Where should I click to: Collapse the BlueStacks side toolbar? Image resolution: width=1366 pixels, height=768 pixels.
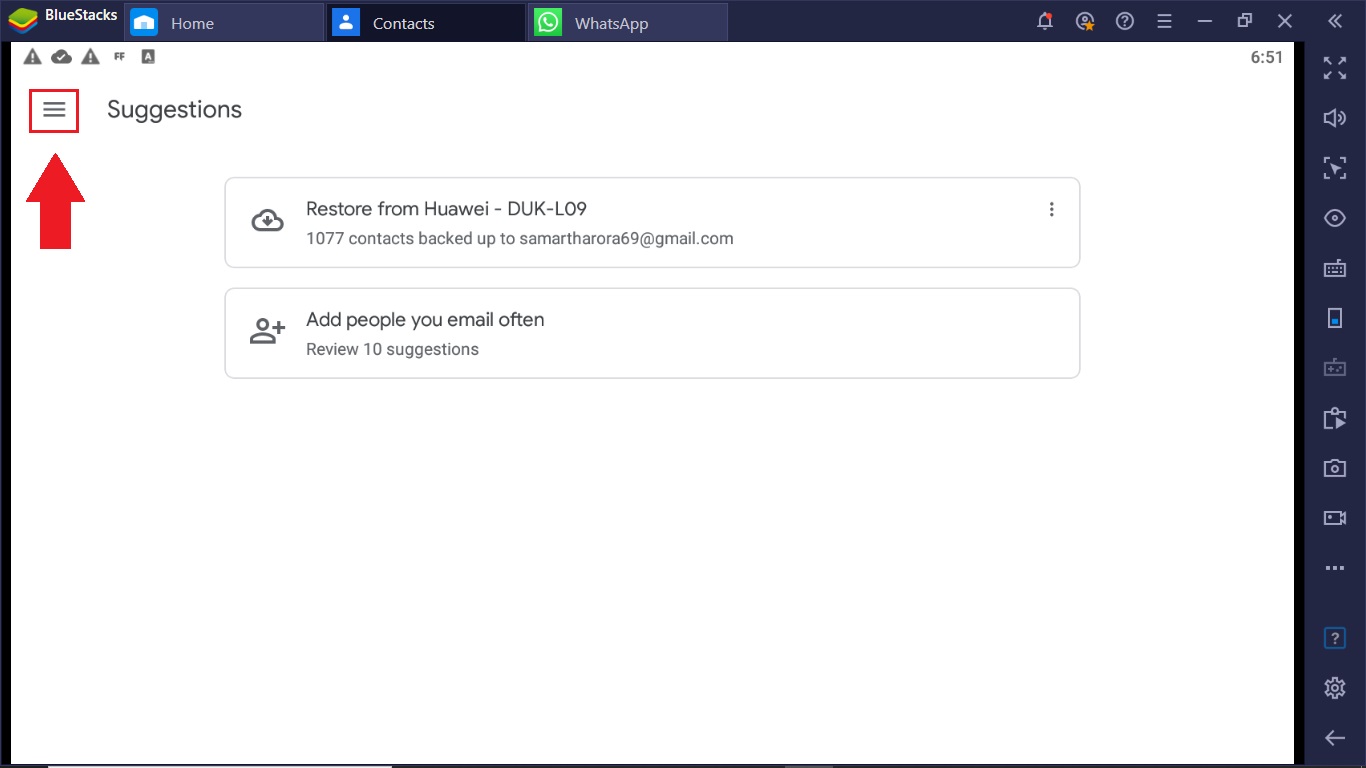[1334, 21]
